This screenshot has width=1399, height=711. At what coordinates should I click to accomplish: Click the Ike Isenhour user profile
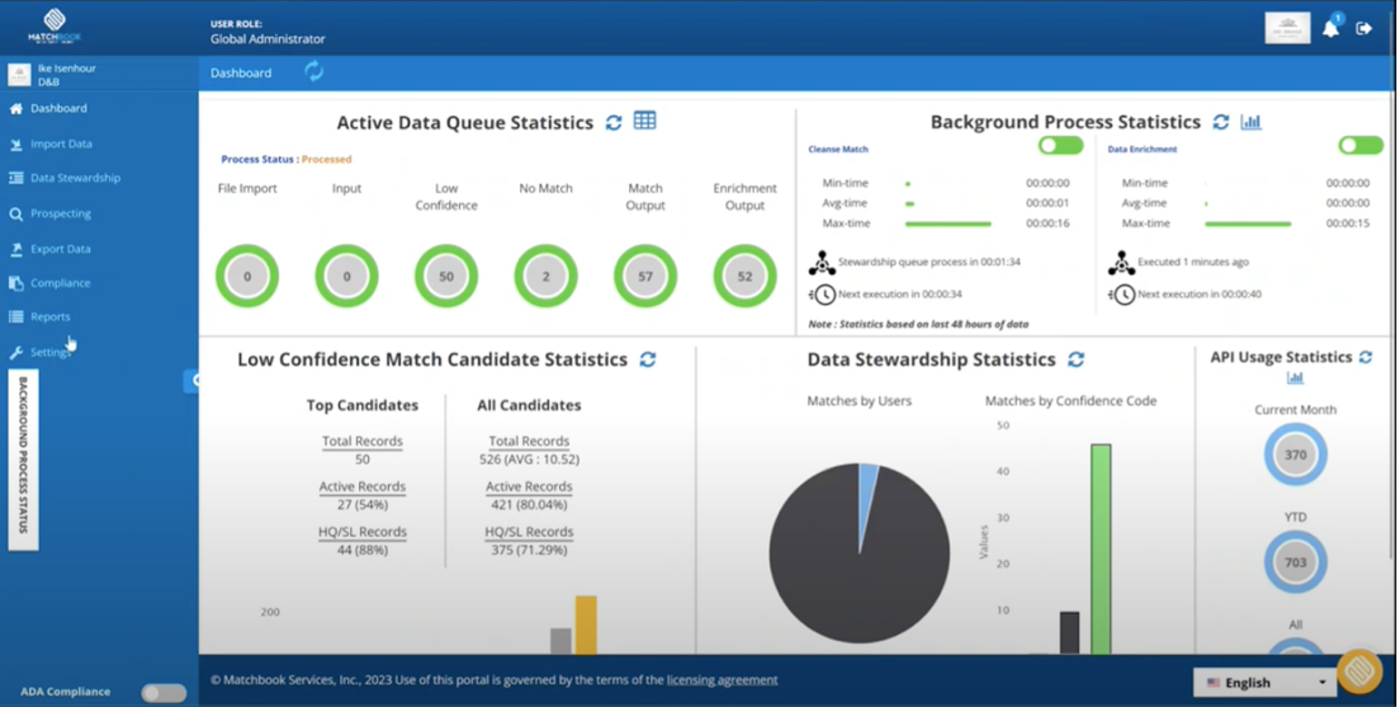tap(54, 75)
